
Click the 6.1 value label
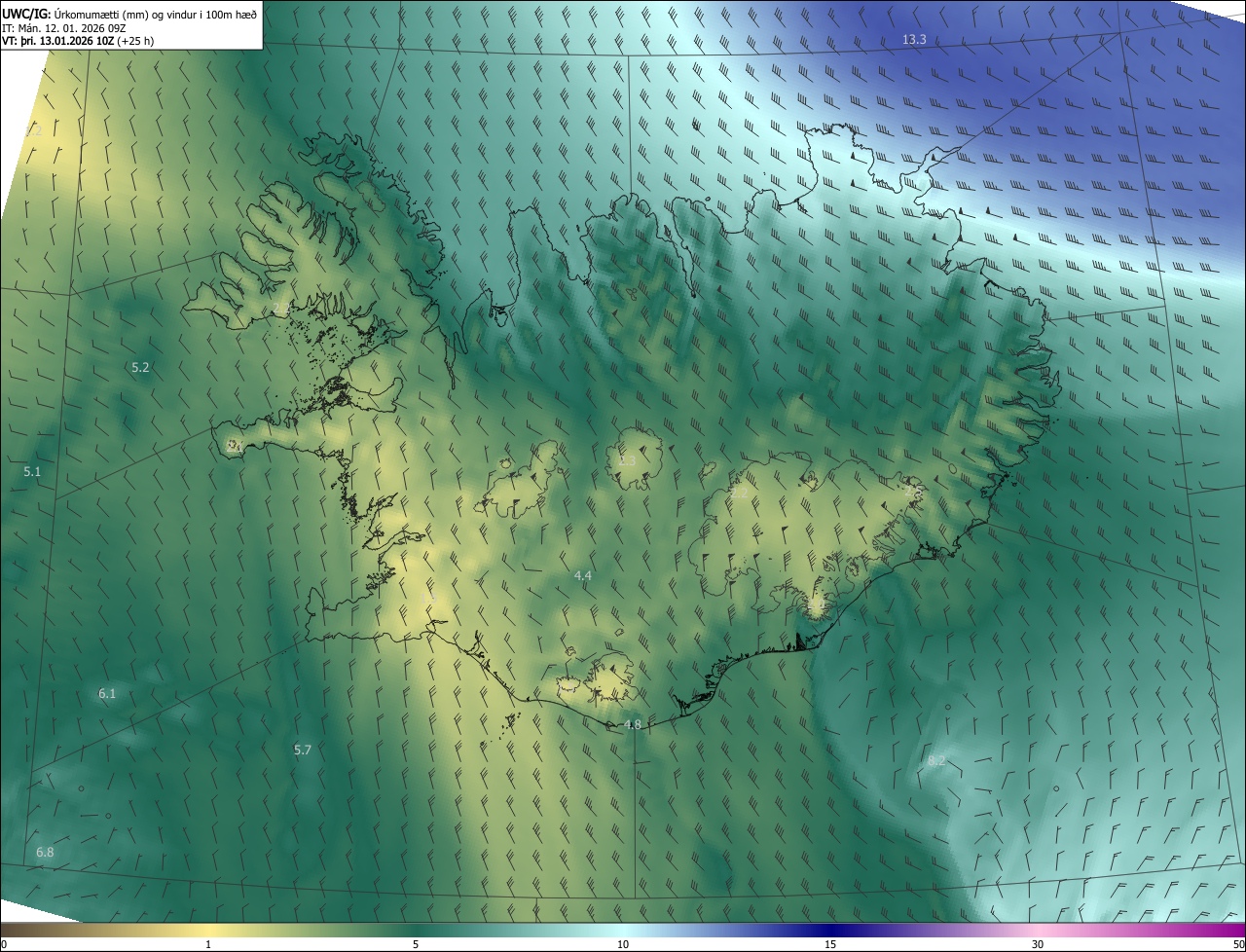(107, 693)
